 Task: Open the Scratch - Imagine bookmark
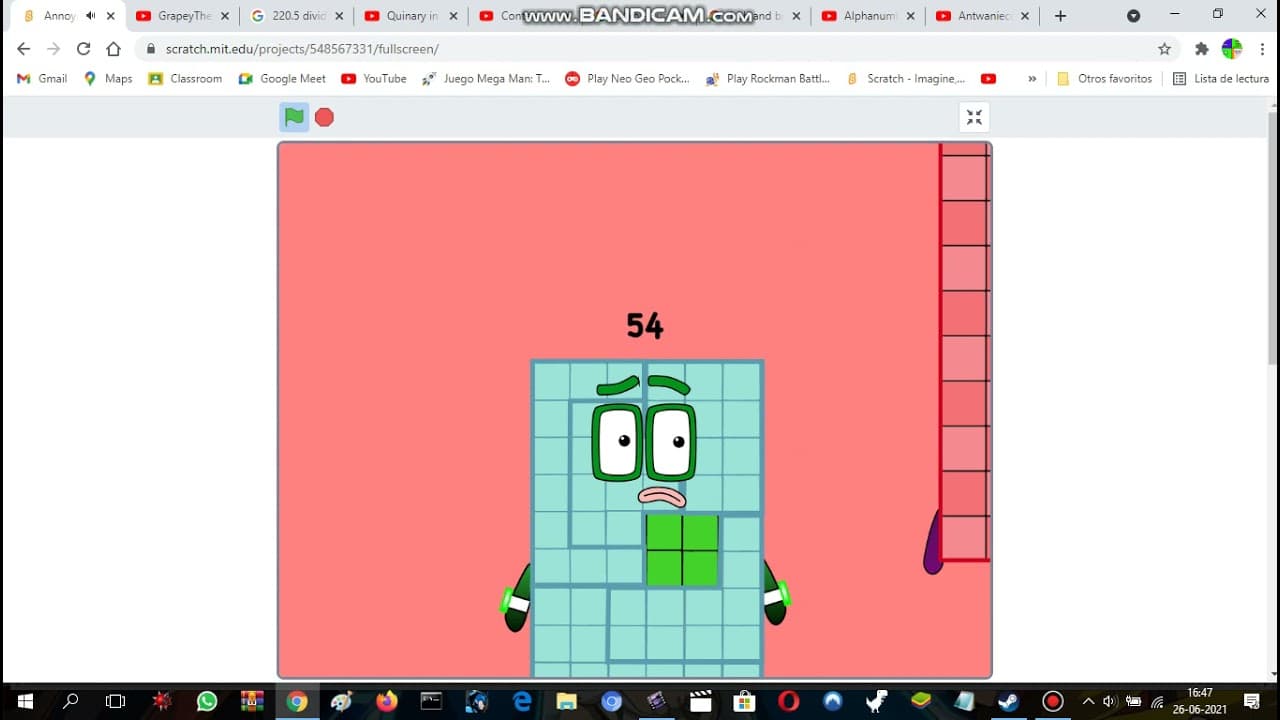[906, 78]
